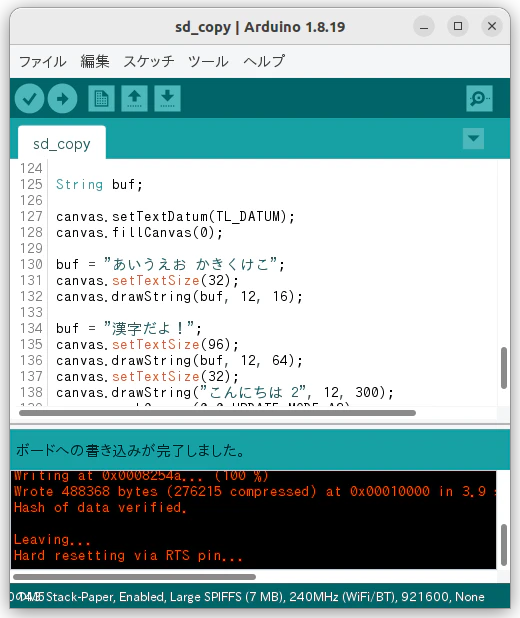
Task: Open a sketch with the up-arrow icon
Action: point(134,99)
